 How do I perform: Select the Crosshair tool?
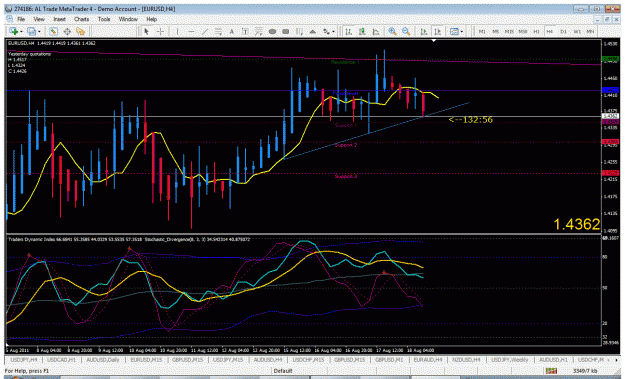coord(160,31)
